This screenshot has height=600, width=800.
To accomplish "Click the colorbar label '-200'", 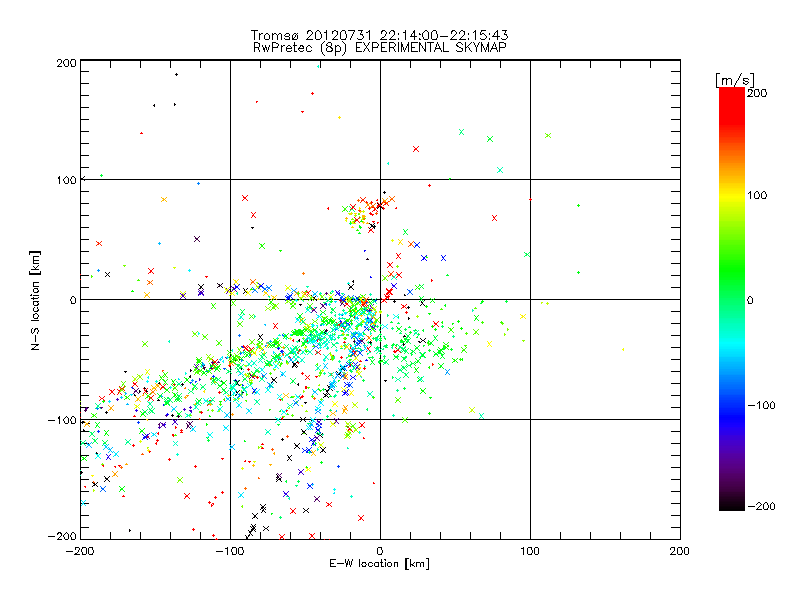I will (761, 506).
